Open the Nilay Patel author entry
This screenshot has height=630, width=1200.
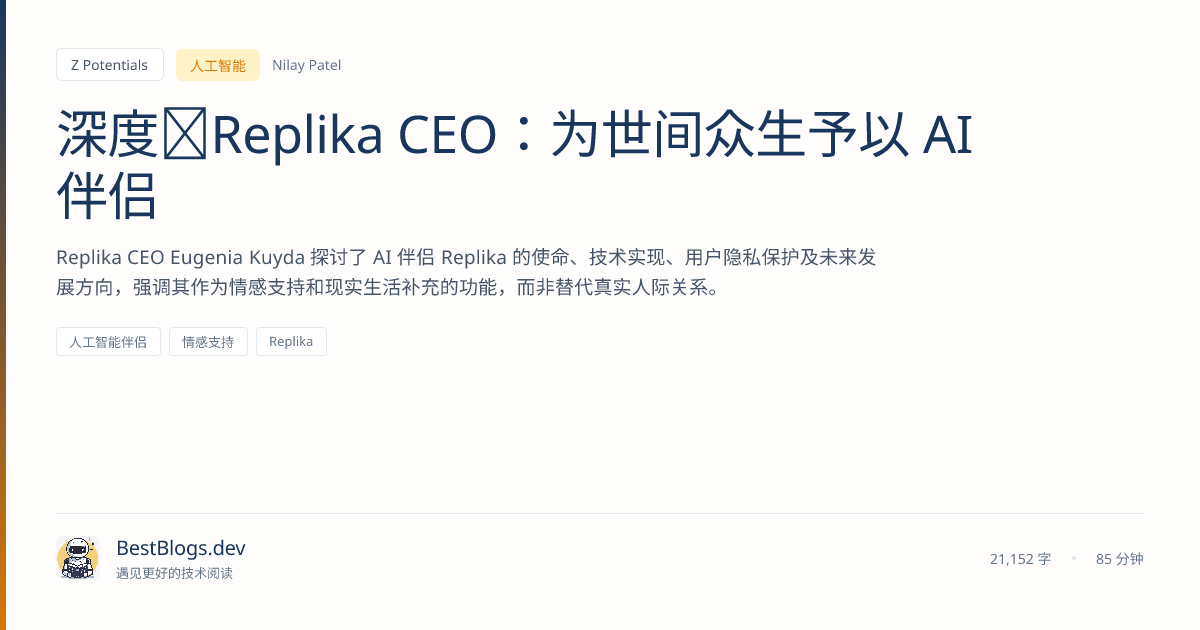click(x=306, y=64)
